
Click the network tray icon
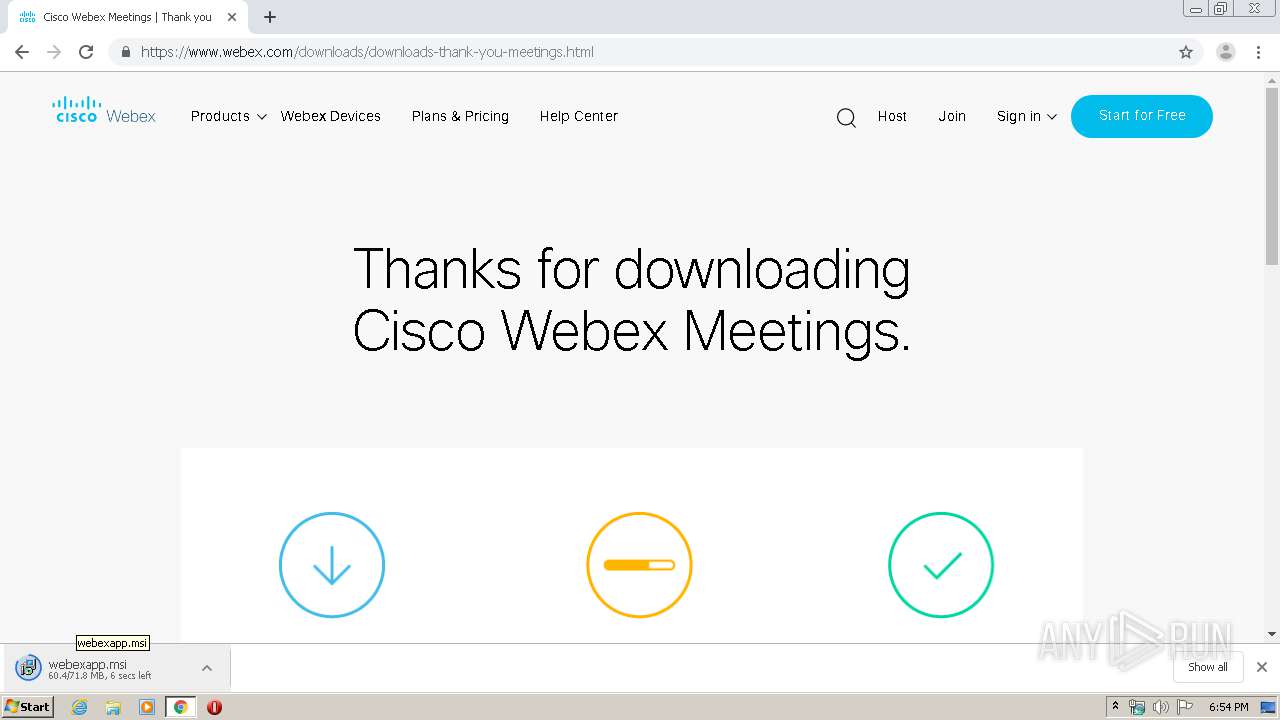click(x=1137, y=707)
